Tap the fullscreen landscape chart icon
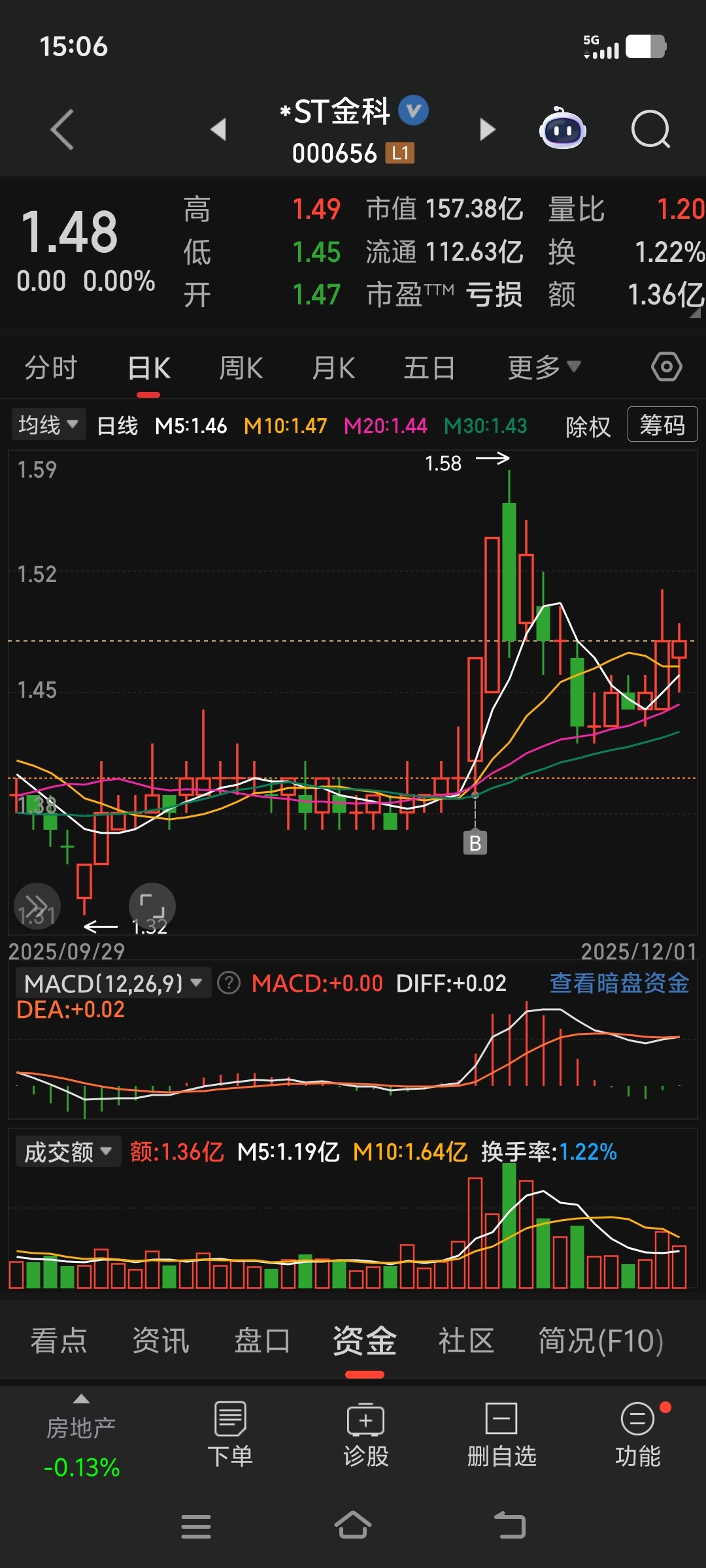Screen dimensions: 706x1568 [x=152, y=906]
